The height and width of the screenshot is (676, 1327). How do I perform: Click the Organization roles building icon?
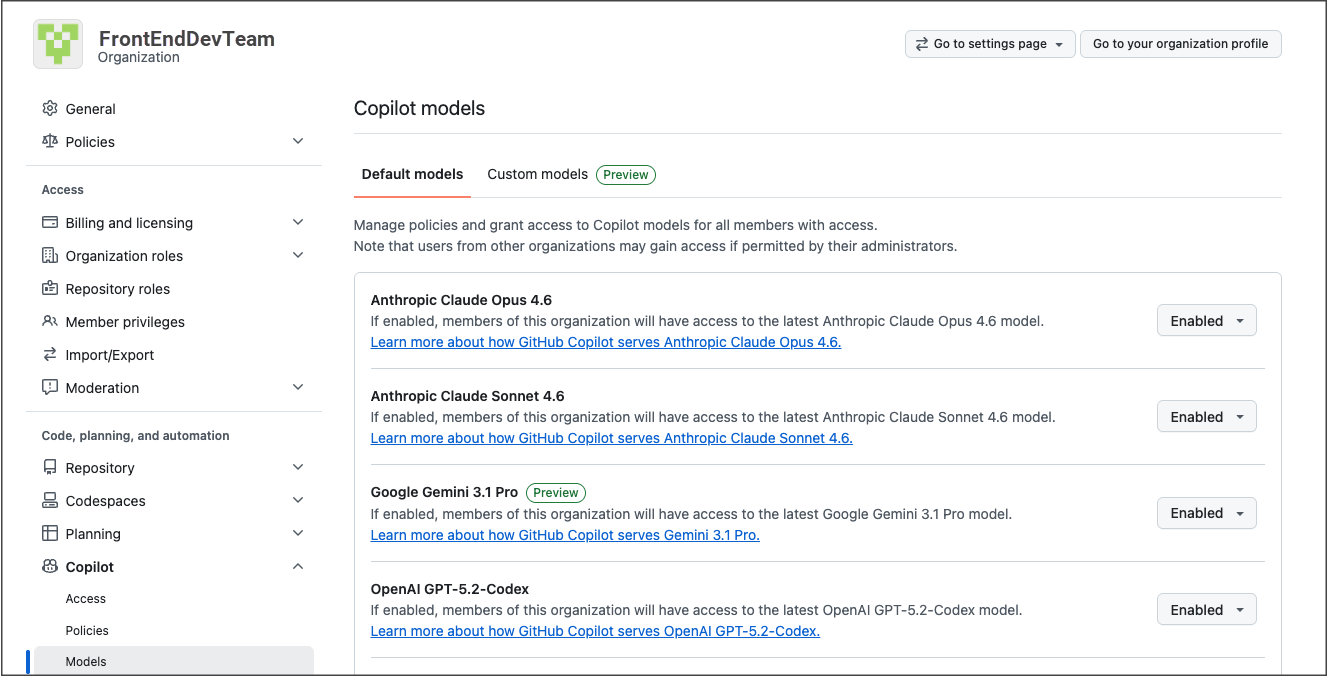[x=50, y=255]
